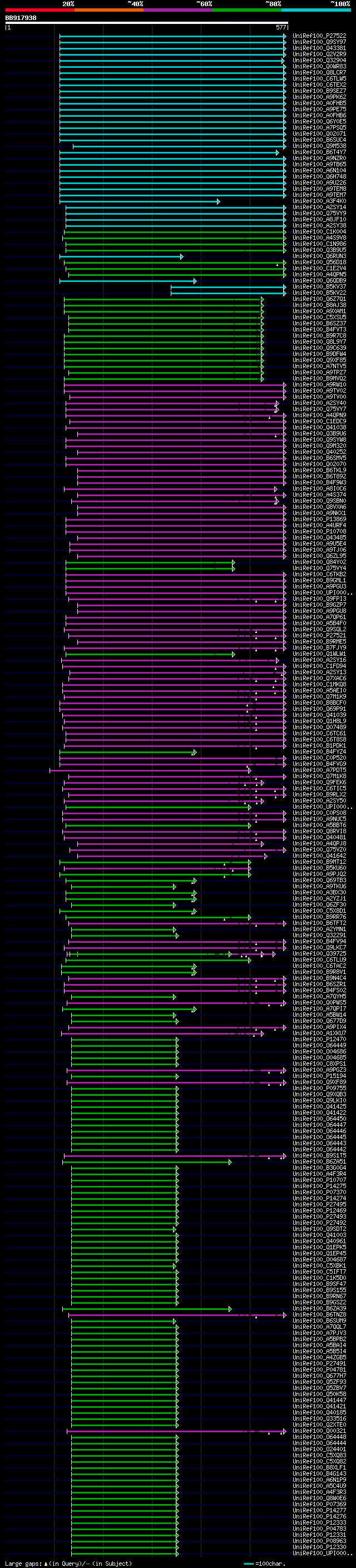Select label UniRef100_B5KV22
This screenshot has width=356, height=1568.
(319, 293)
